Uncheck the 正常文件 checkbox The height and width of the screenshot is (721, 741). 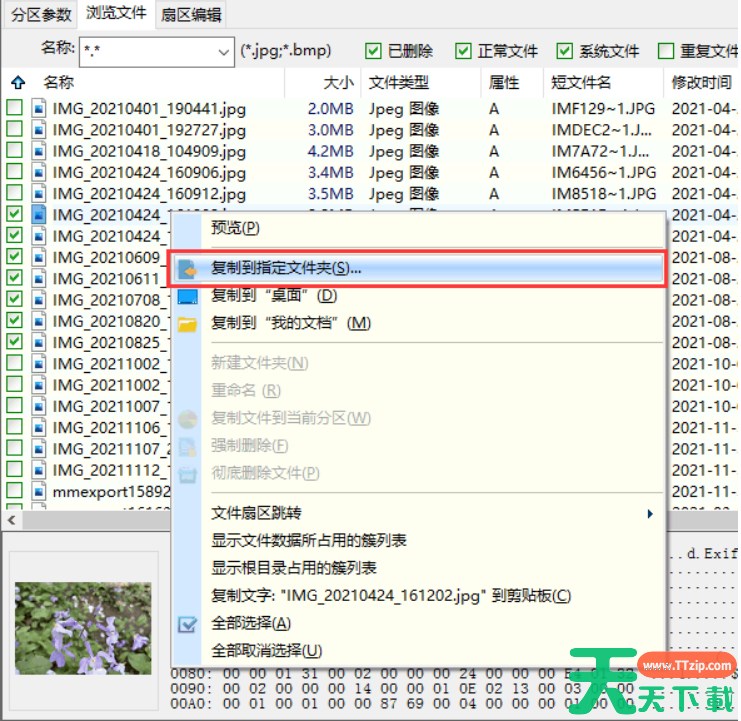click(464, 51)
